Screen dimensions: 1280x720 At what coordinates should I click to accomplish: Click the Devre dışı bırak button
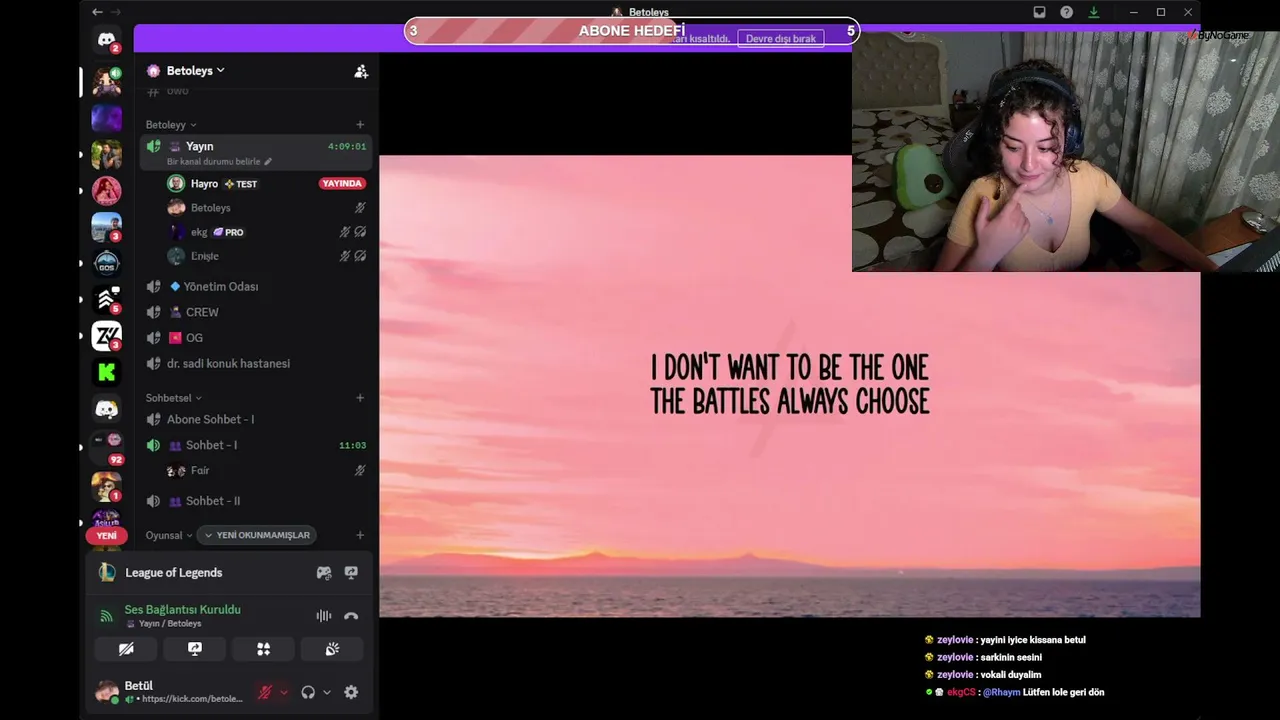pos(781,39)
